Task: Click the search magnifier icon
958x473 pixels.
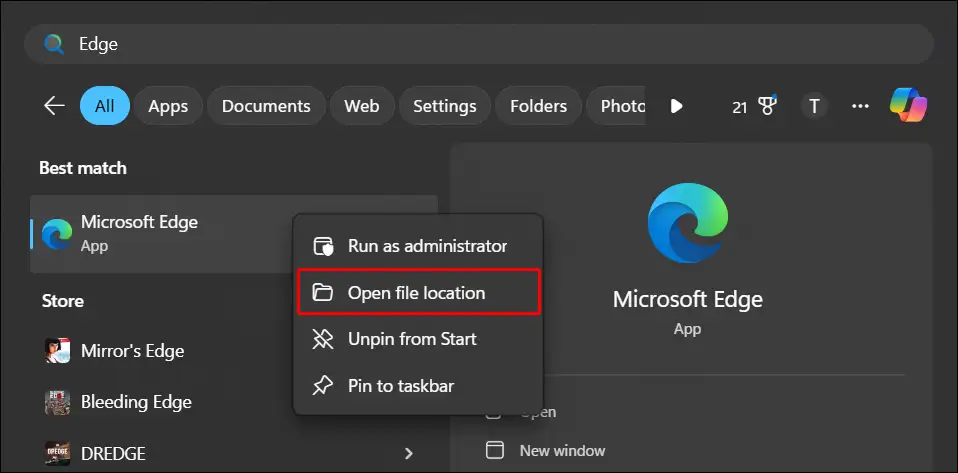Action: (x=54, y=44)
